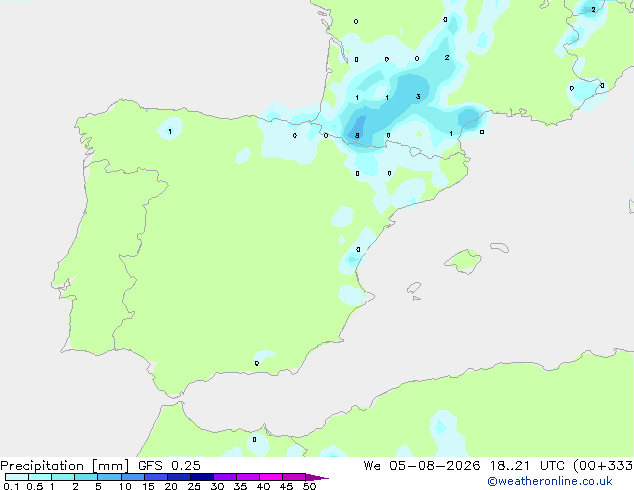Click the legend swatch between 30 and 35
Viewport: 634px width, 490px height.
click(x=225, y=477)
